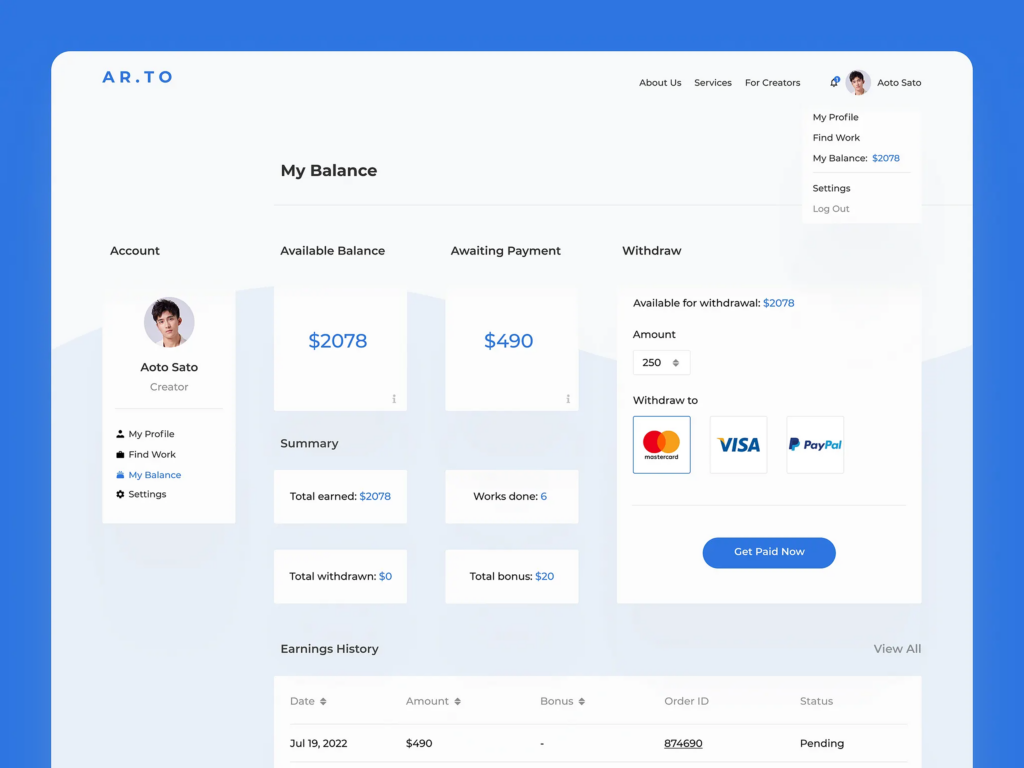
Task: Open Settings in account sidebar
Action: tap(147, 494)
